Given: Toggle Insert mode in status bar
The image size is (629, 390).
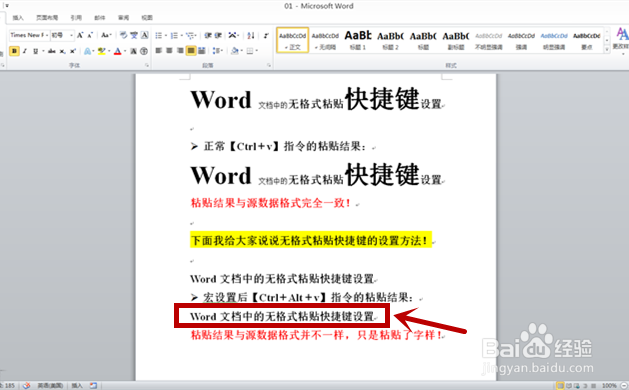Looking at the screenshot, I should click(77, 386).
